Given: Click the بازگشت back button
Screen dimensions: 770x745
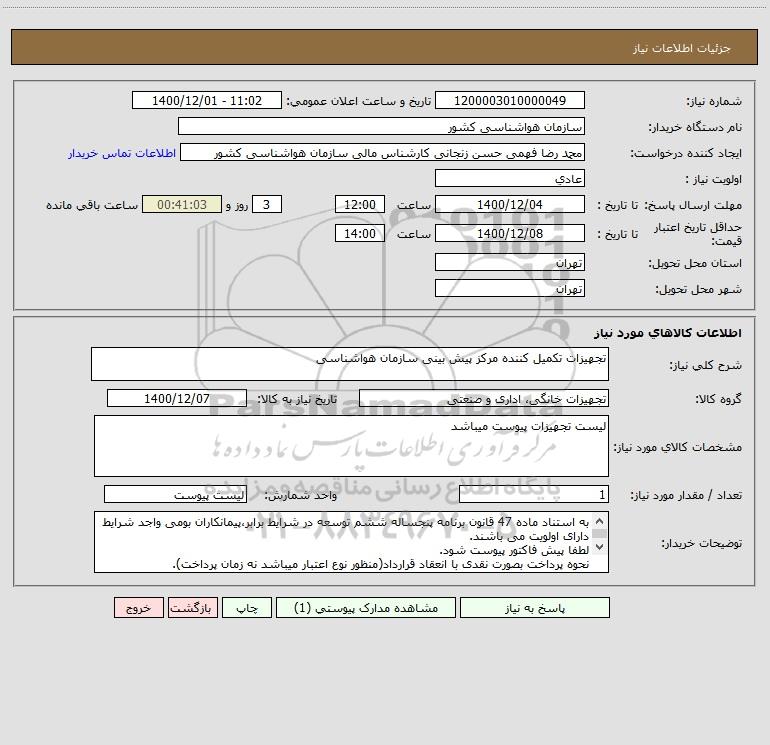Looking at the screenshot, I should tap(192, 608).
